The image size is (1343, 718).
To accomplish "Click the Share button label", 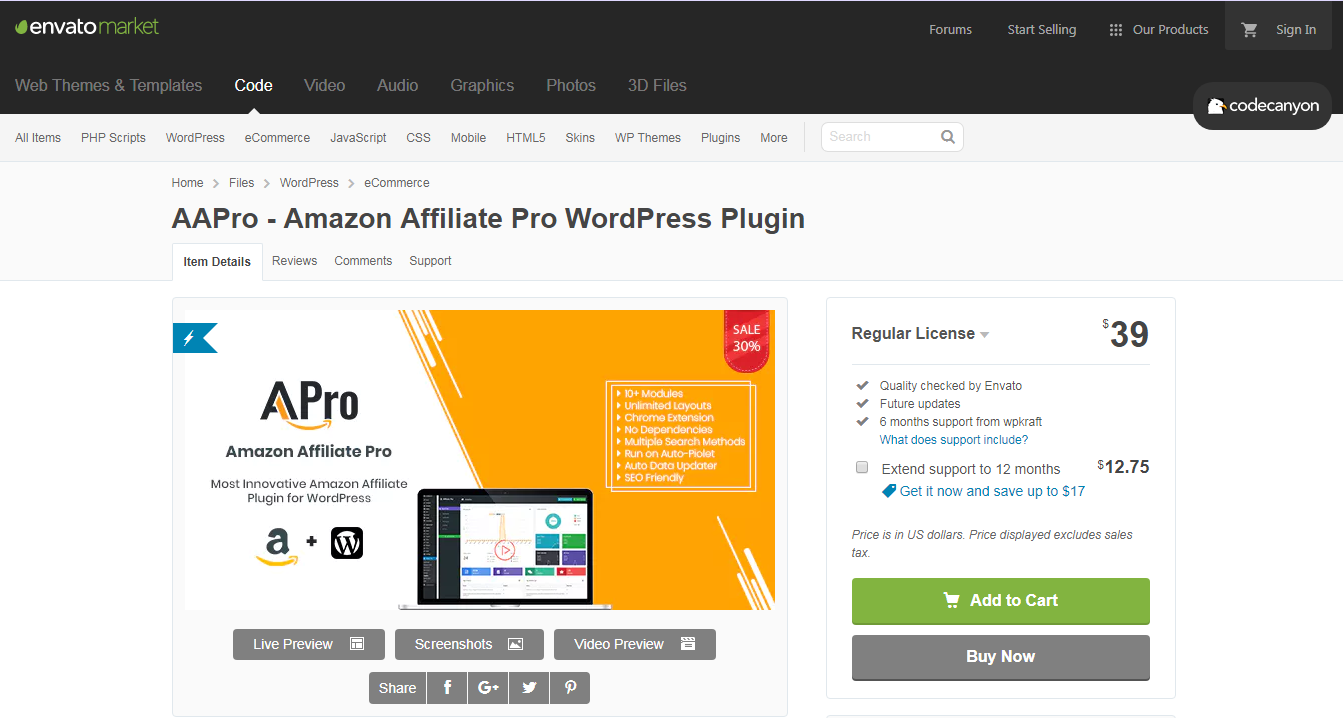I will (397, 688).
